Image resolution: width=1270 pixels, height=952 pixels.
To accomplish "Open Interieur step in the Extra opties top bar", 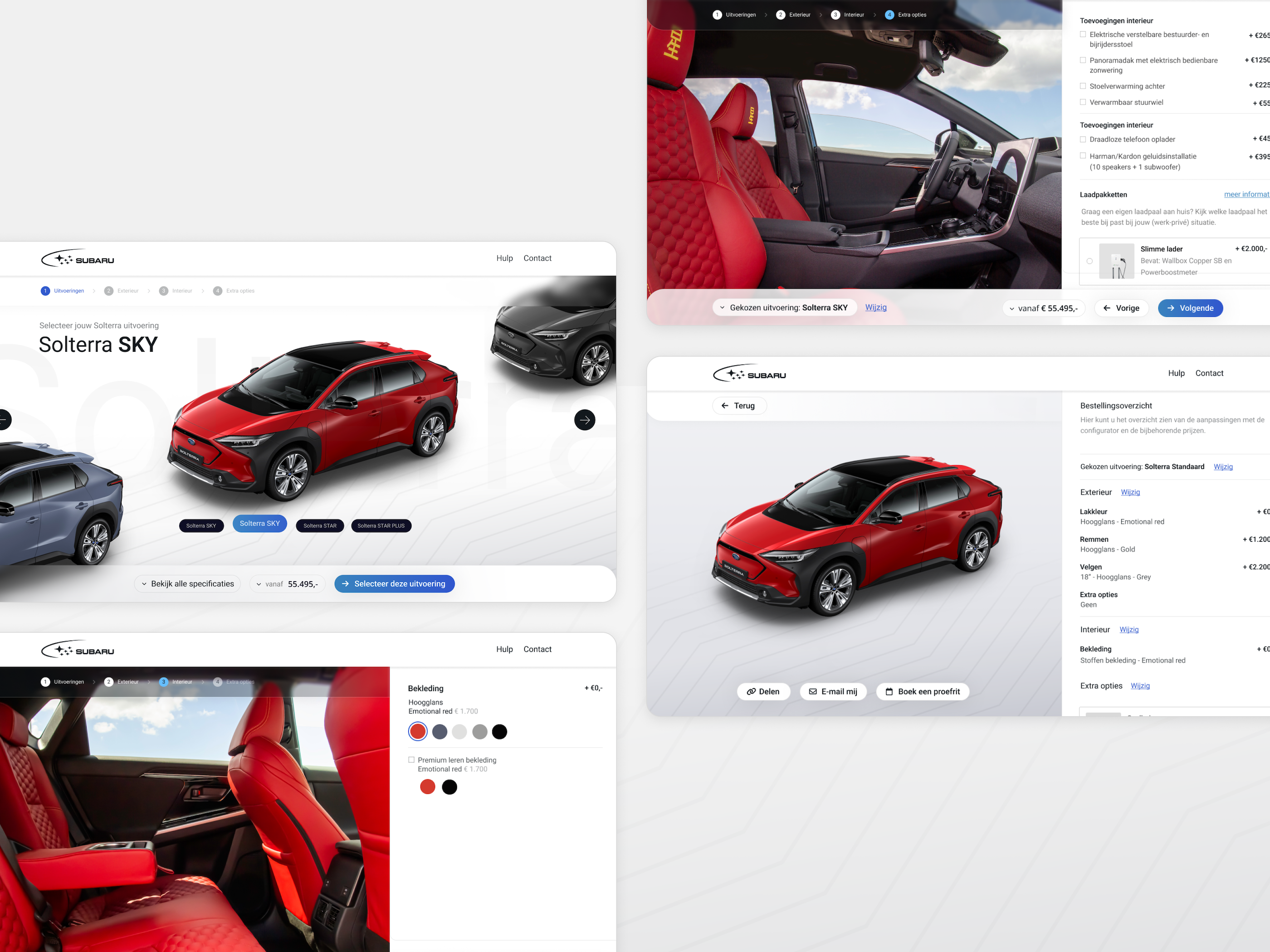I will (x=854, y=15).
